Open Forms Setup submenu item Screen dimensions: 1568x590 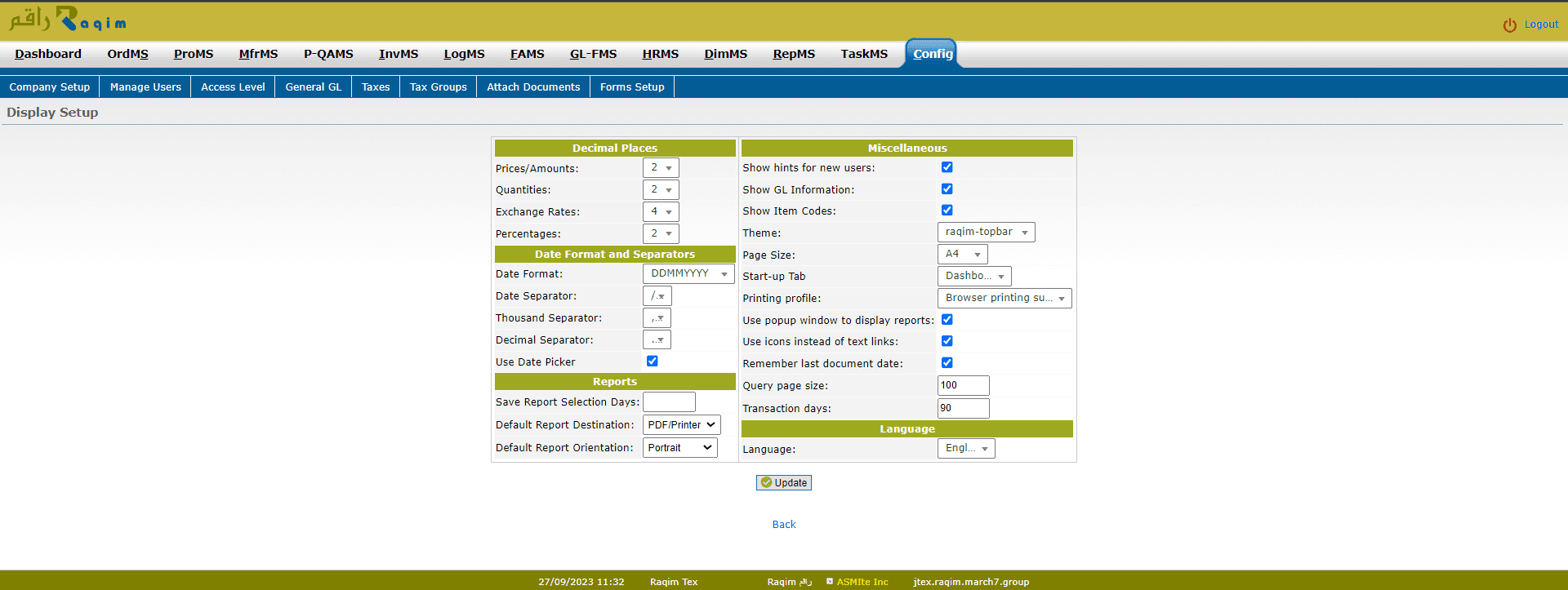pos(632,87)
